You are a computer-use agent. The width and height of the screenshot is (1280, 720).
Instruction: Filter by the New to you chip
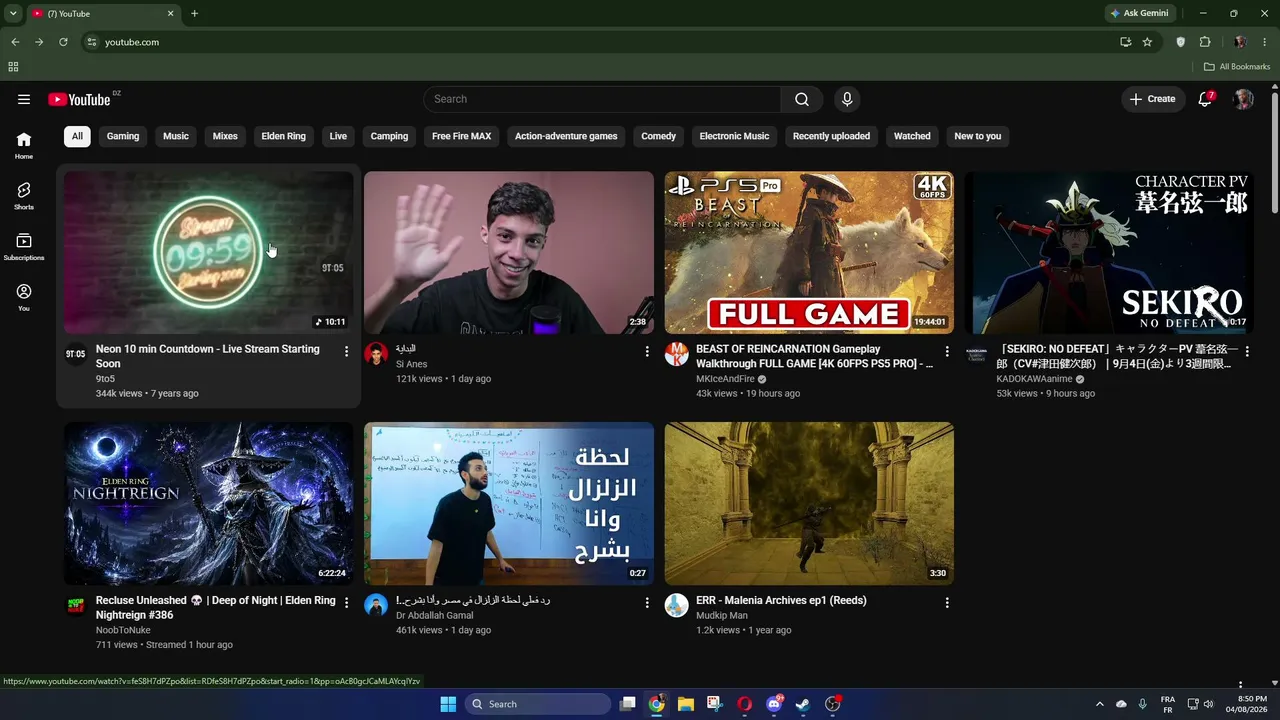pos(978,136)
